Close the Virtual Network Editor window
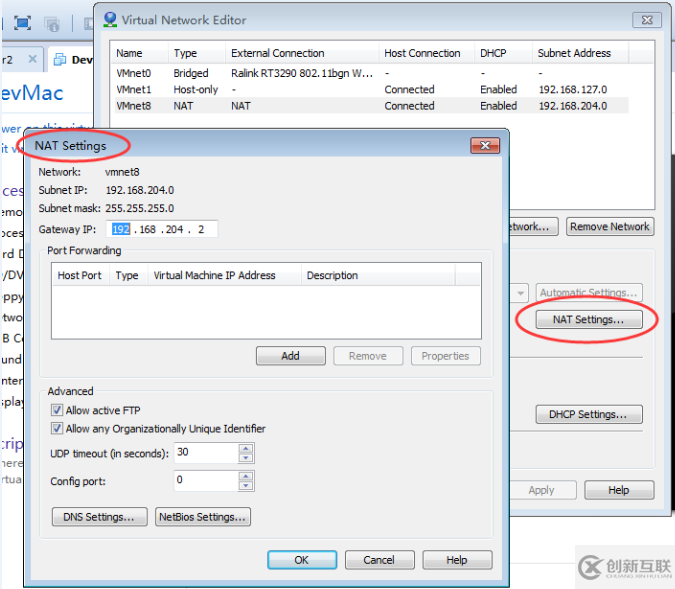The image size is (675, 589). point(647,20)
